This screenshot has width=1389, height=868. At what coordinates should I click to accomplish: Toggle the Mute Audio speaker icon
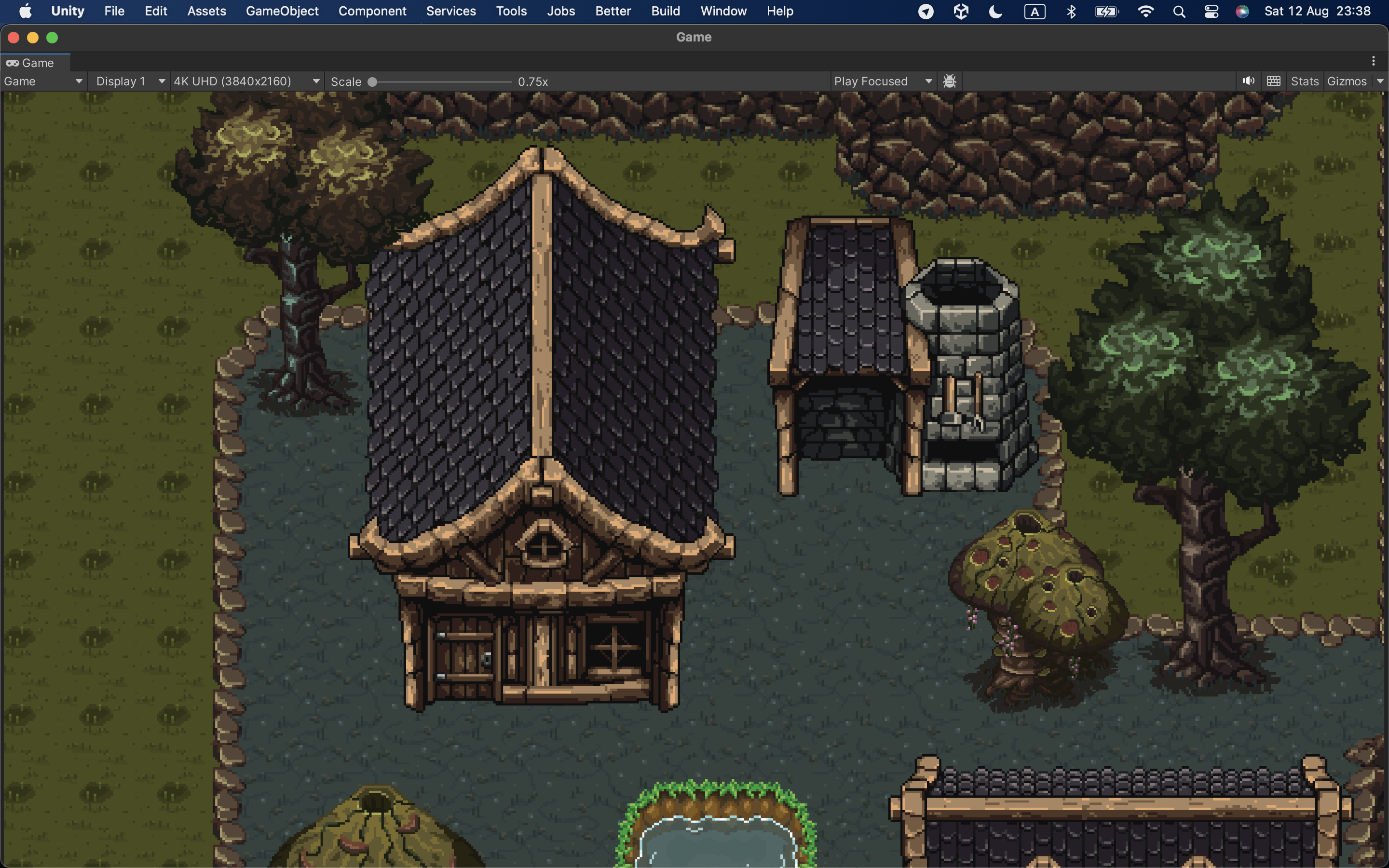[1248, 81]
